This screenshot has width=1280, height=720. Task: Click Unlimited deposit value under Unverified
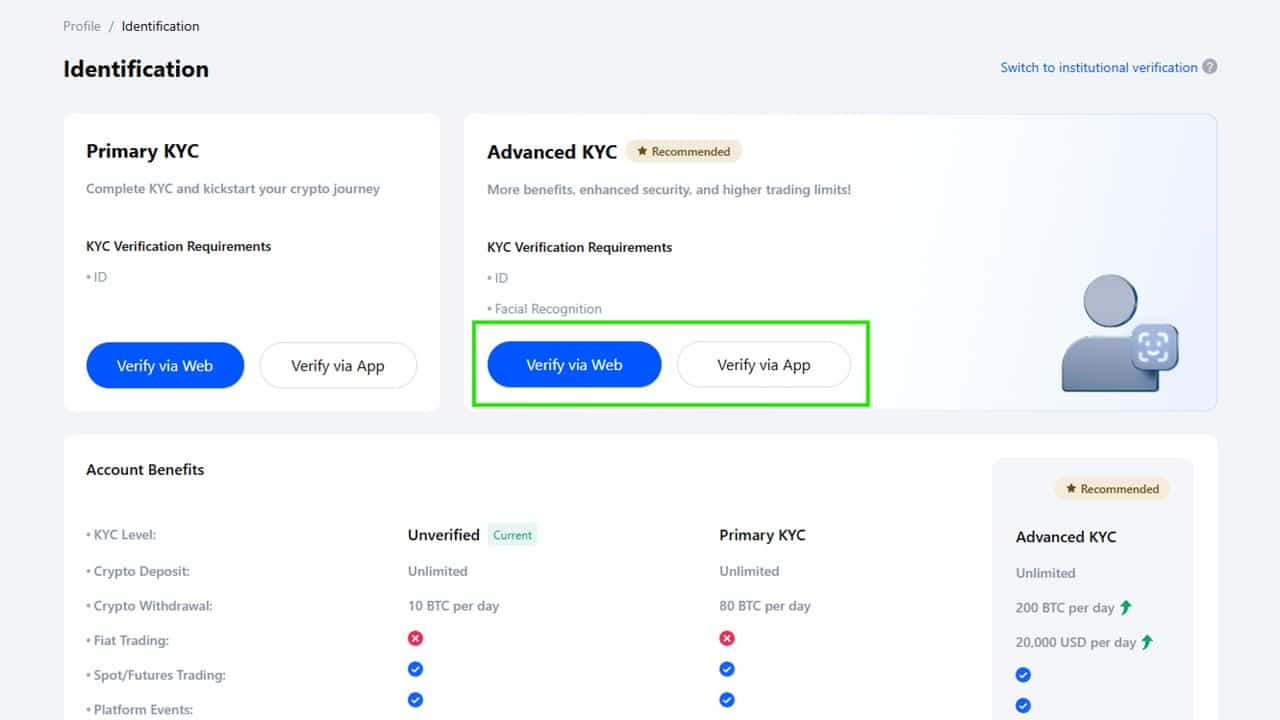438,571
